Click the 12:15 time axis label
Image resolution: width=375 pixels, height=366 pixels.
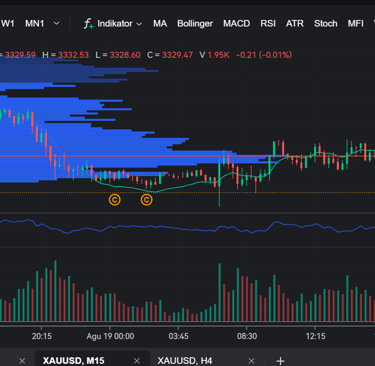[x=315, y=336]
